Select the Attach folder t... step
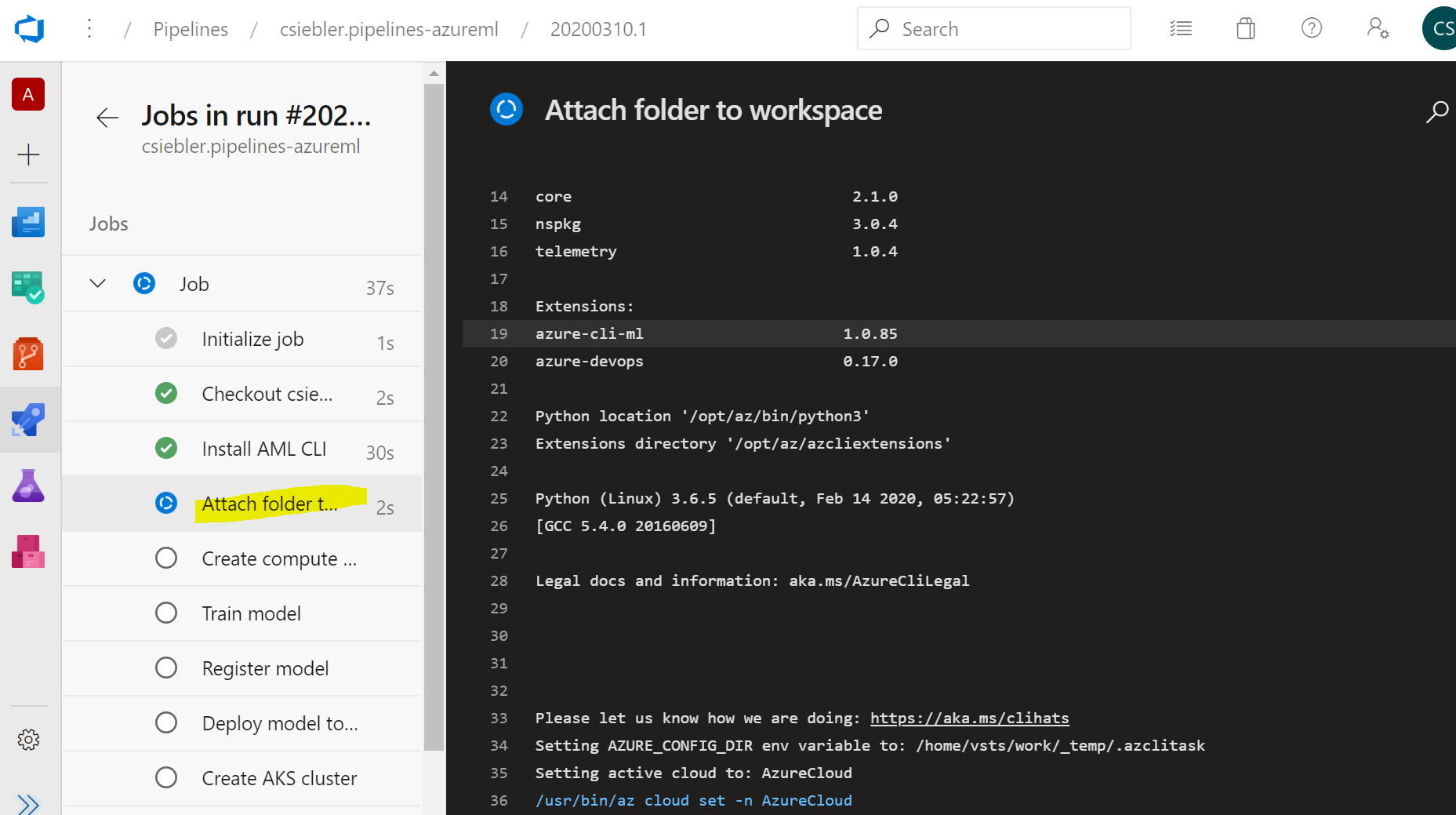The image size is (1456, 815). 242,504
